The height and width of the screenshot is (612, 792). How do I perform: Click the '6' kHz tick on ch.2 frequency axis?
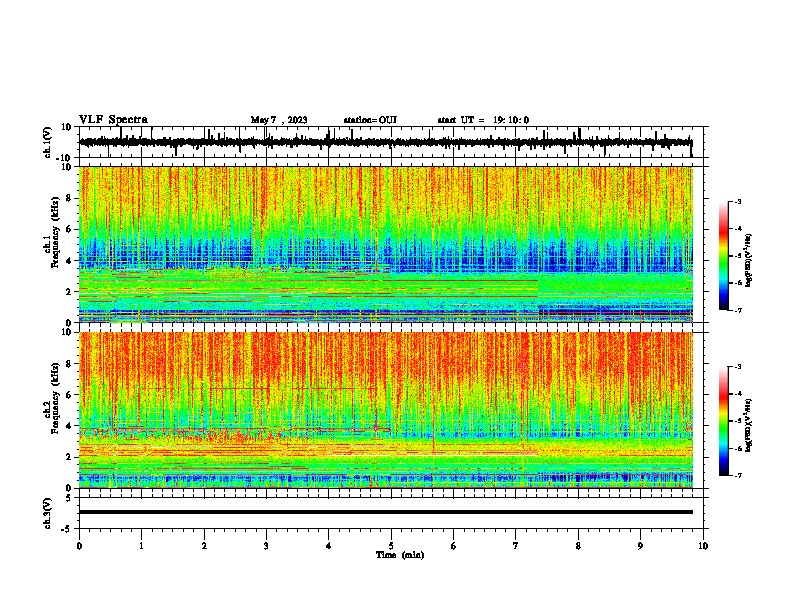pyautogui.click(x=69, y=395)
